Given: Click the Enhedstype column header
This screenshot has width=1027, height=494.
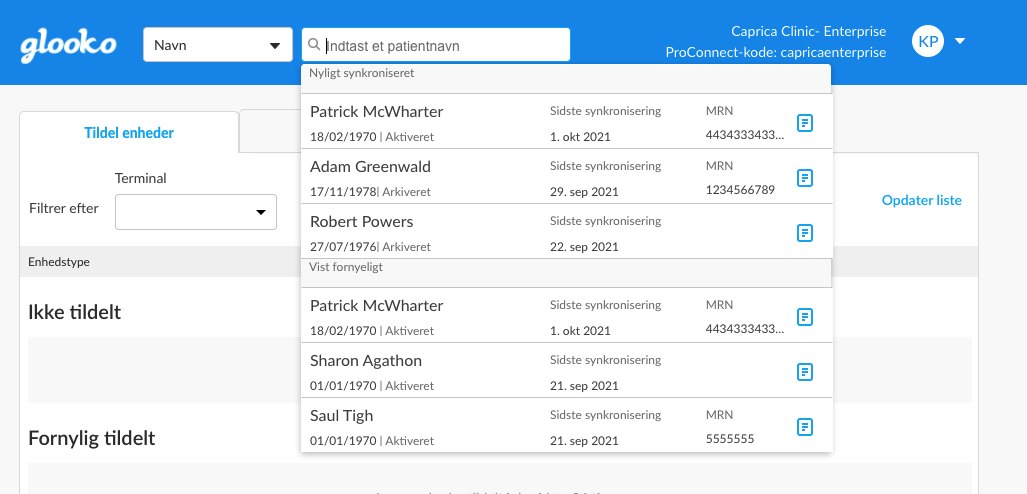Looking at the screenshot, I should (x=59, y=262).
